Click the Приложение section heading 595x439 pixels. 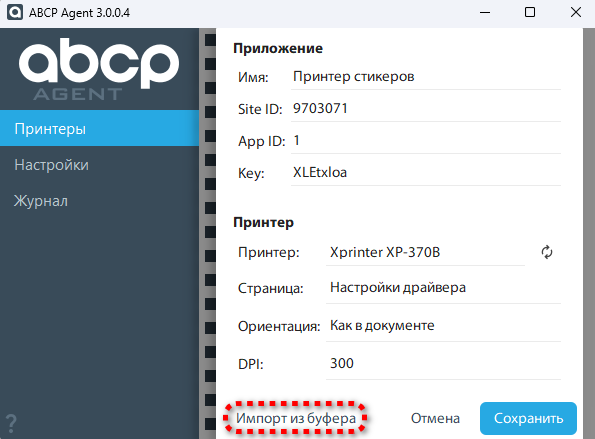[x=278, y=49]
